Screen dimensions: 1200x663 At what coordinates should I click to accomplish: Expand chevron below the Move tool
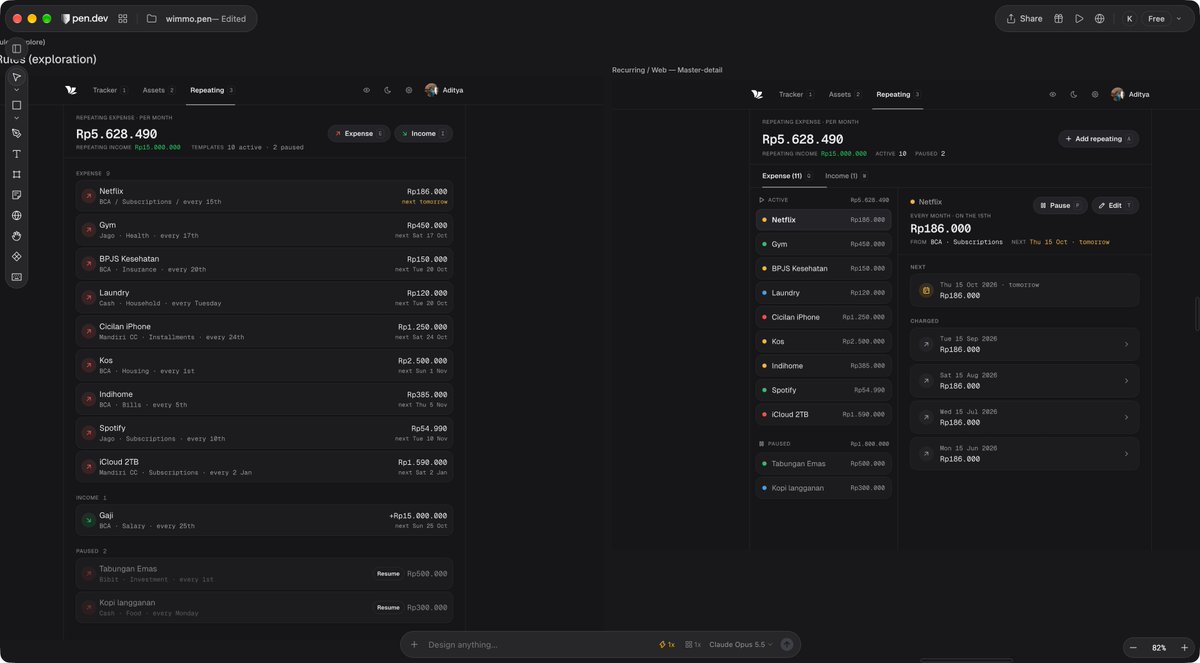[17, 90]
